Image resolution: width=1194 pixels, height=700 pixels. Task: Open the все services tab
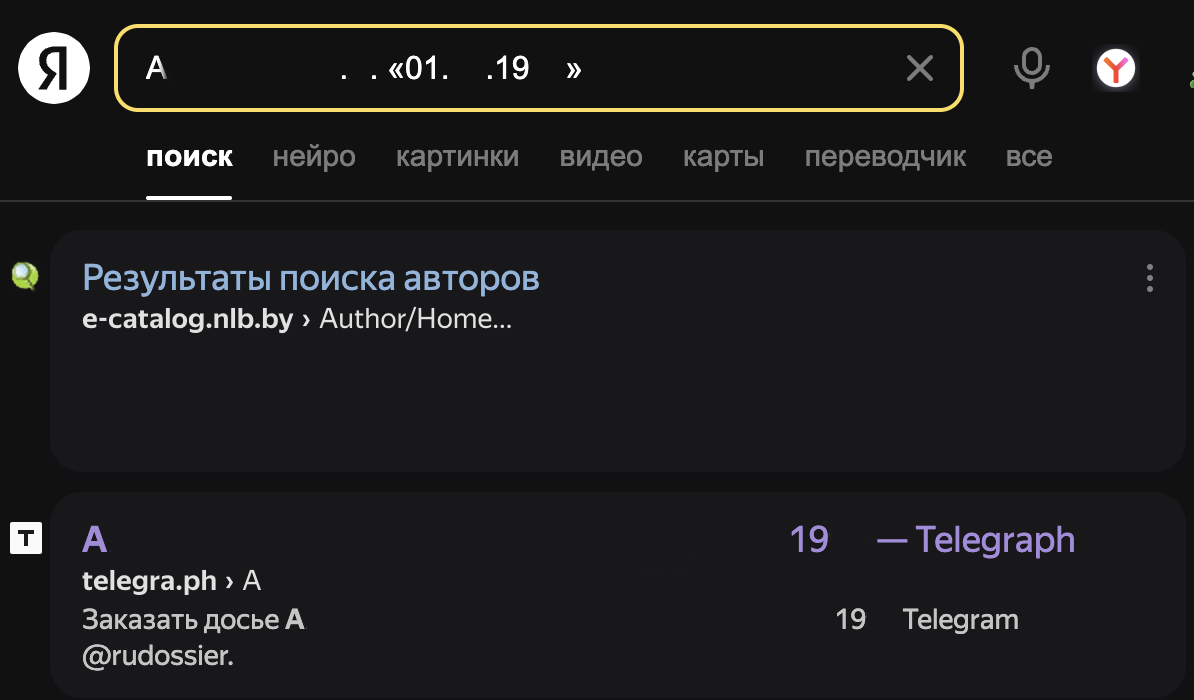click(1028, 156)
